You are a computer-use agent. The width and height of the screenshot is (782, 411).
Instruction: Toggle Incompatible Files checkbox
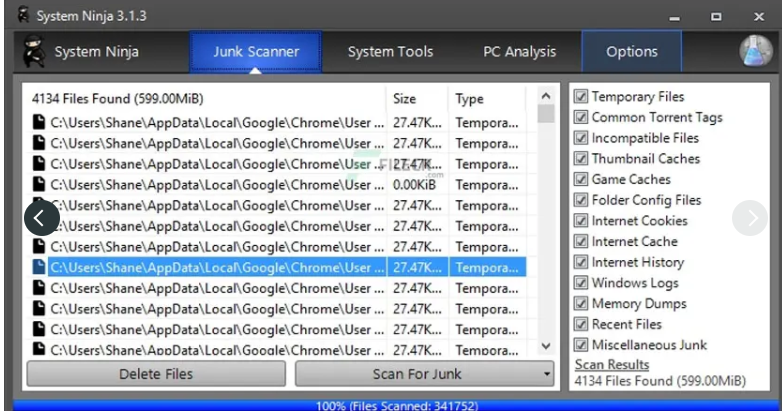[x=581, y=138]
